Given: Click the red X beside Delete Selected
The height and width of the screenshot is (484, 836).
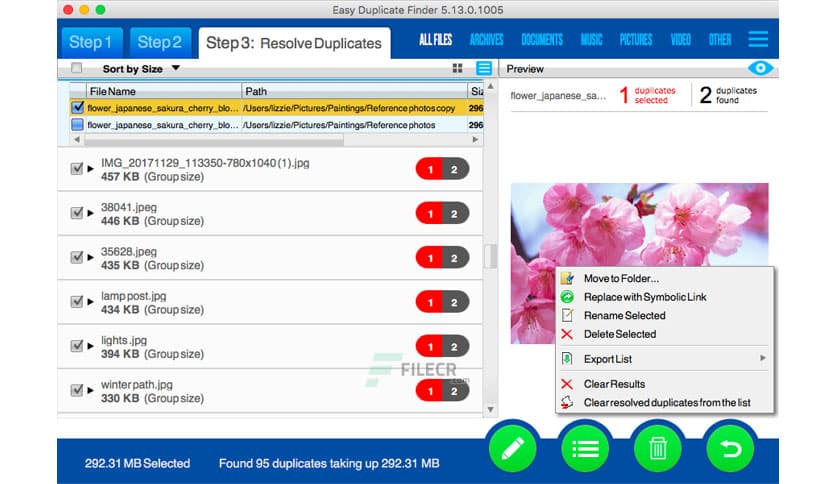Looking at the screenshot, I should tap(567, 334).
